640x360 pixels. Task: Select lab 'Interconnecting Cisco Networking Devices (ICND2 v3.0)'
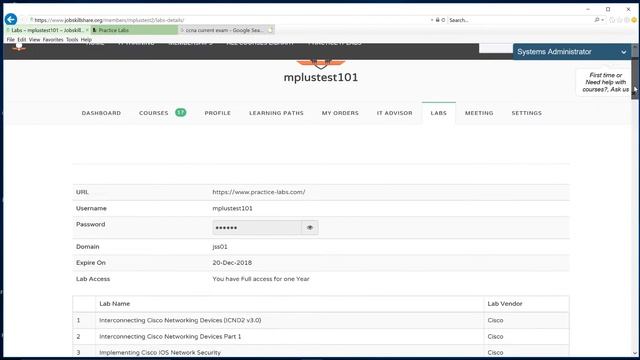pyautogui.click(x=180, y=320)
